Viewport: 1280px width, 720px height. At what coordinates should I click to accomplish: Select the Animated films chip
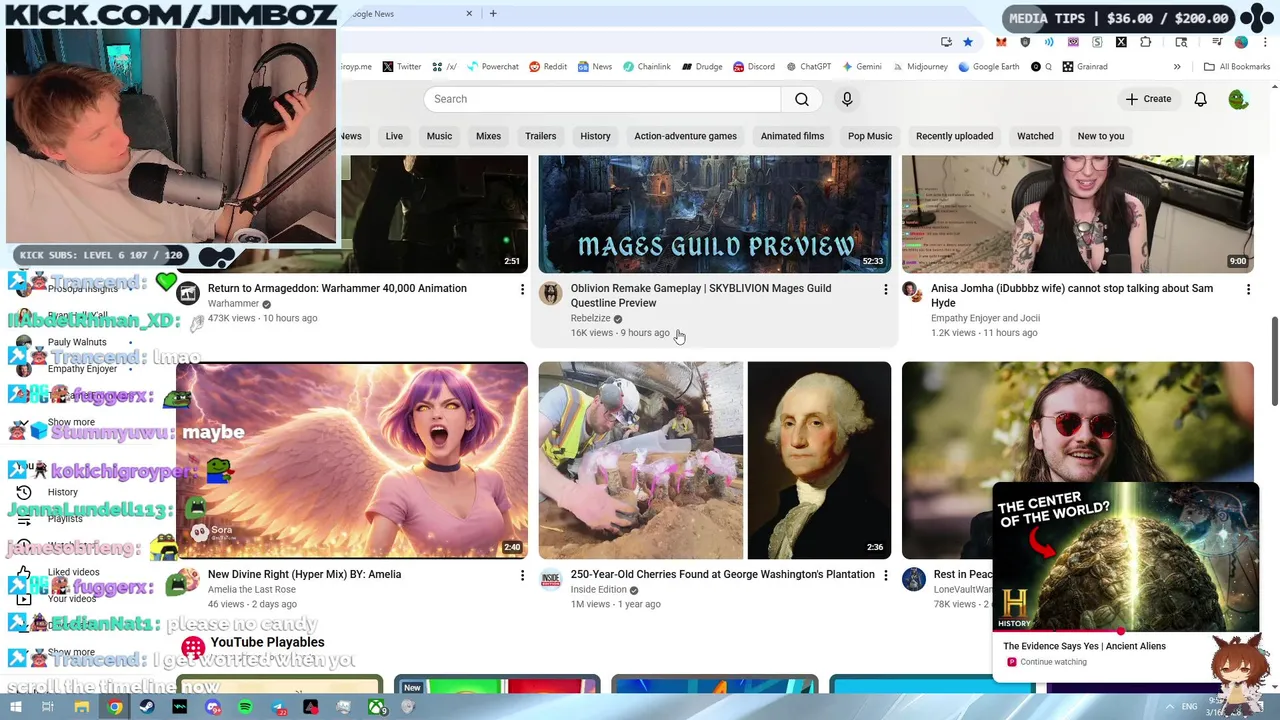pyautogui.click(x=792, y=136)
